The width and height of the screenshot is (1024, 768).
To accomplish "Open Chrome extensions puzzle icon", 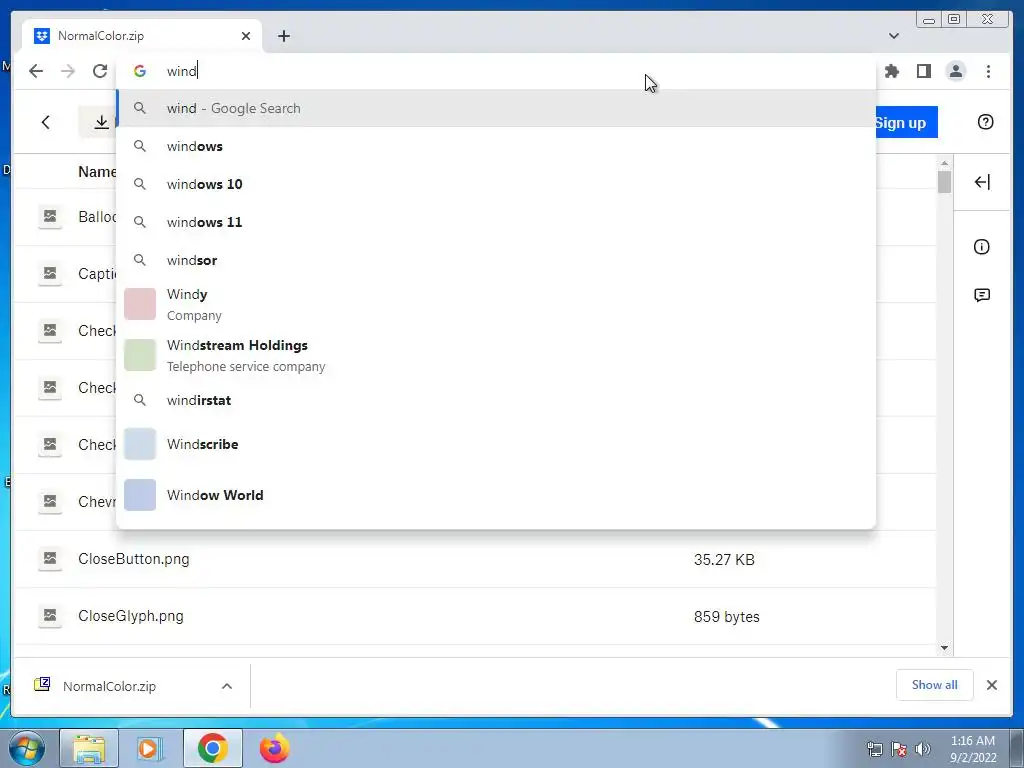I will pyautogui.click(x=891, y=71).
